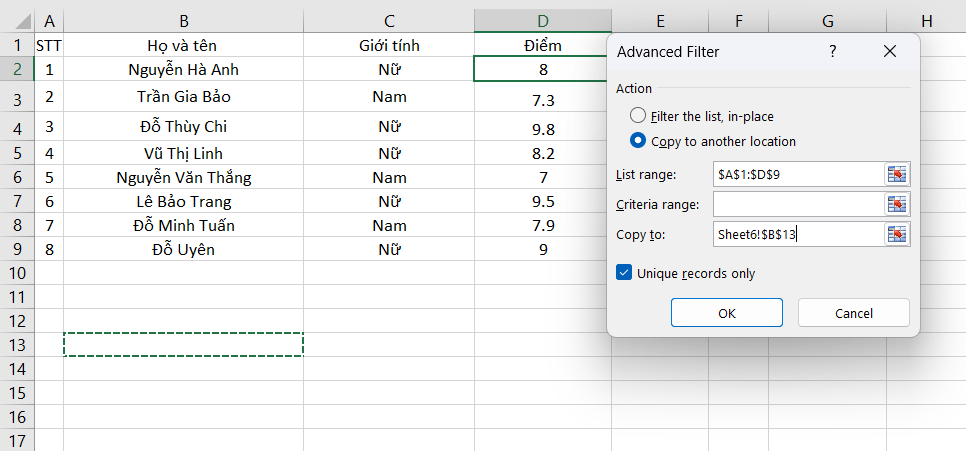Click the Criteria range collapse dialog icon

[897, 204]
